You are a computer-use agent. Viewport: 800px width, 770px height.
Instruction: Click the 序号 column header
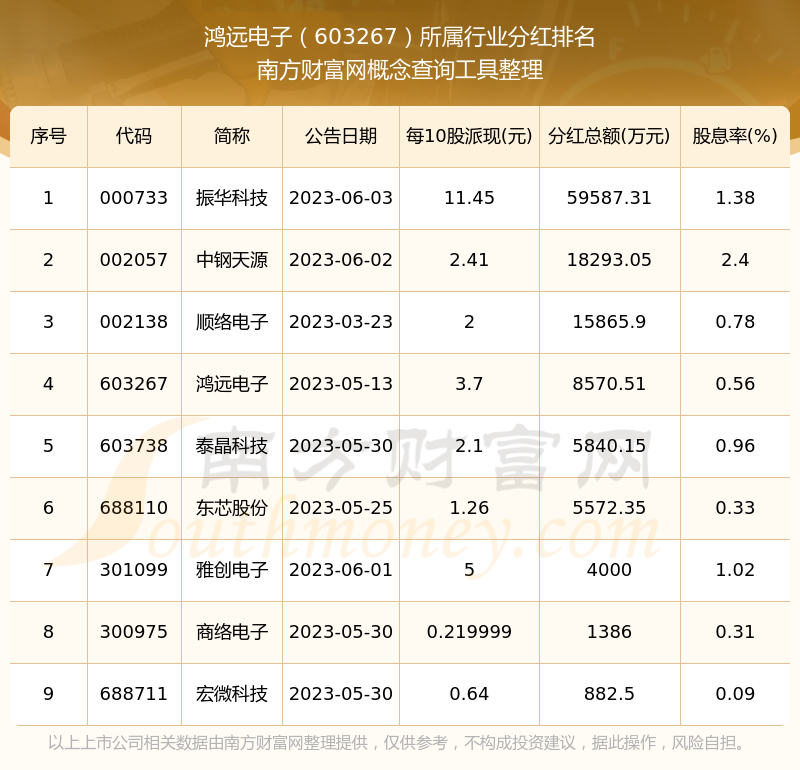[48, 136]
